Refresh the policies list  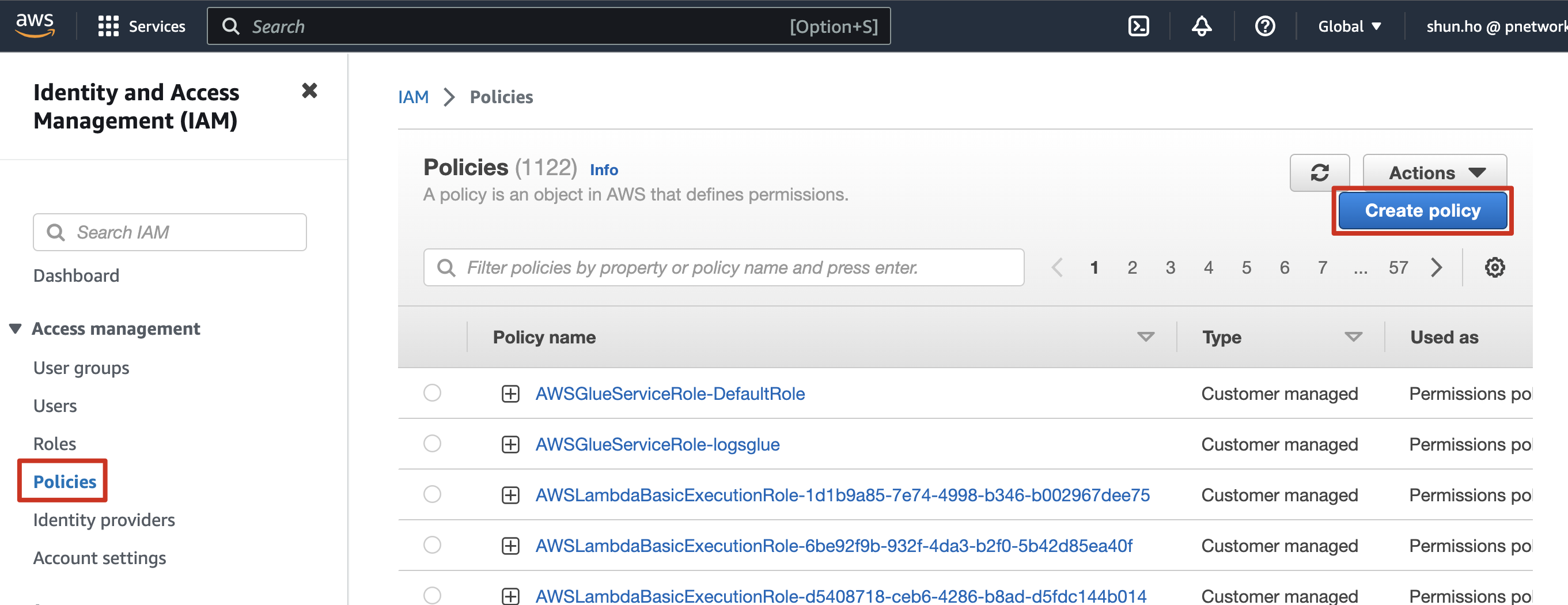[1319, 173]
